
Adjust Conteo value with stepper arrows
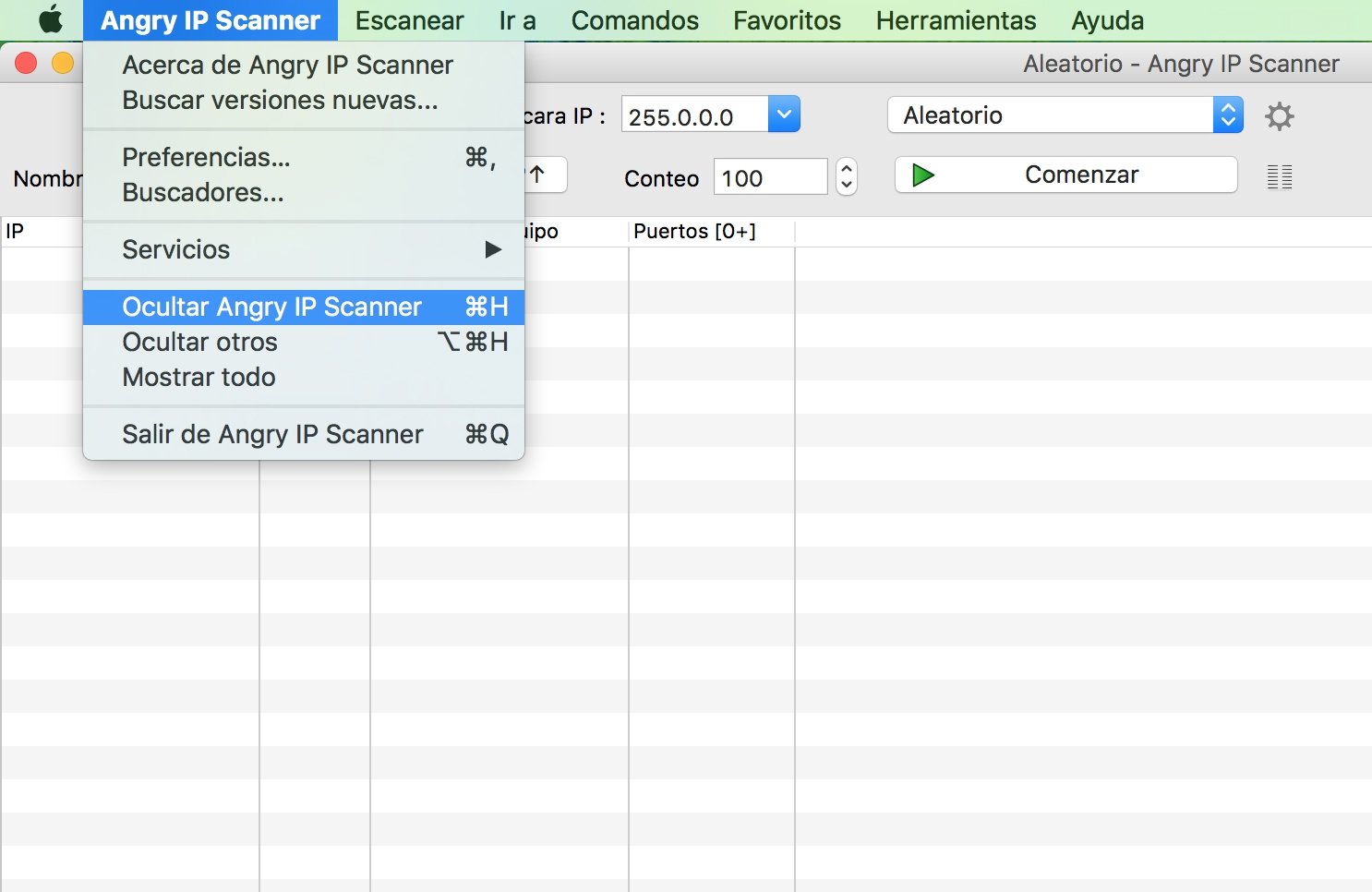(846, 175)
